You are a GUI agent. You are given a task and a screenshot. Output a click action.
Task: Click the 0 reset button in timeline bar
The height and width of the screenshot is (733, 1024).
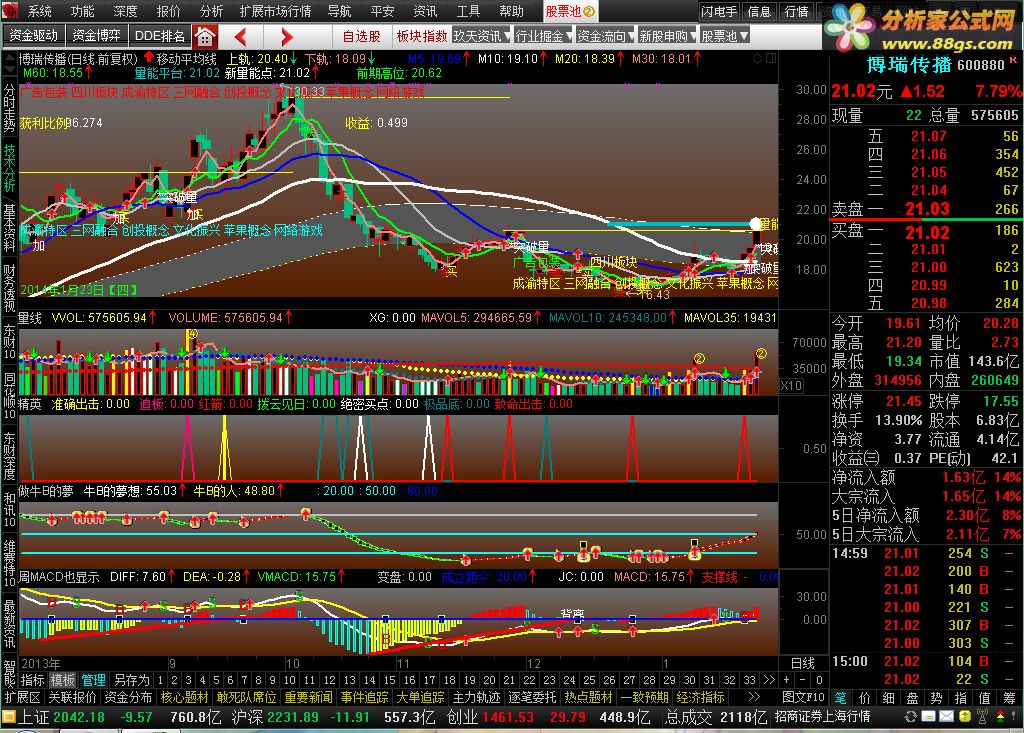820,680
